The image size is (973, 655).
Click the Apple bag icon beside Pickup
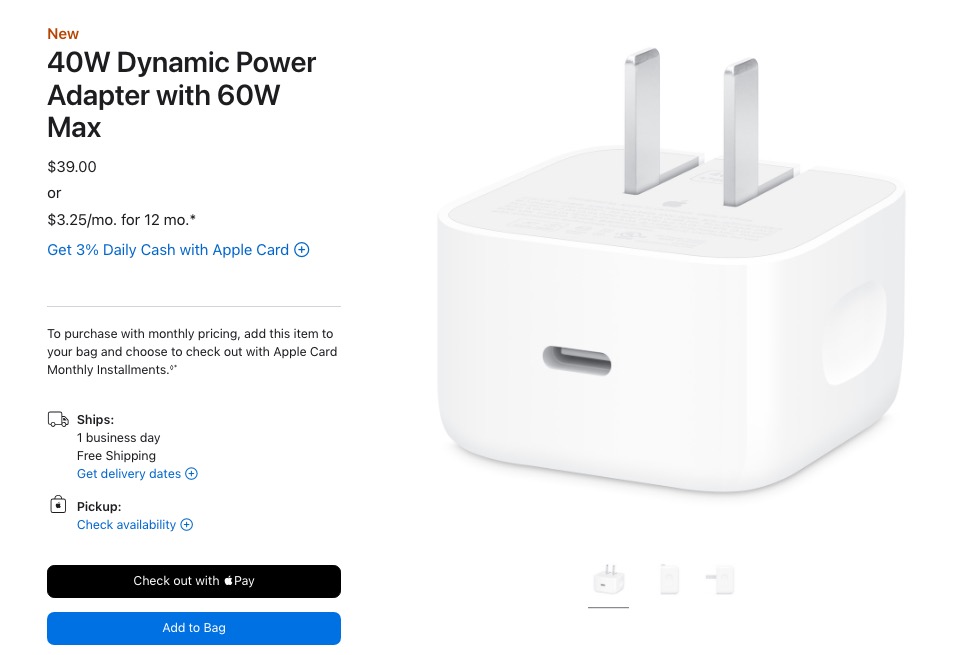click(x=58, y=504)
